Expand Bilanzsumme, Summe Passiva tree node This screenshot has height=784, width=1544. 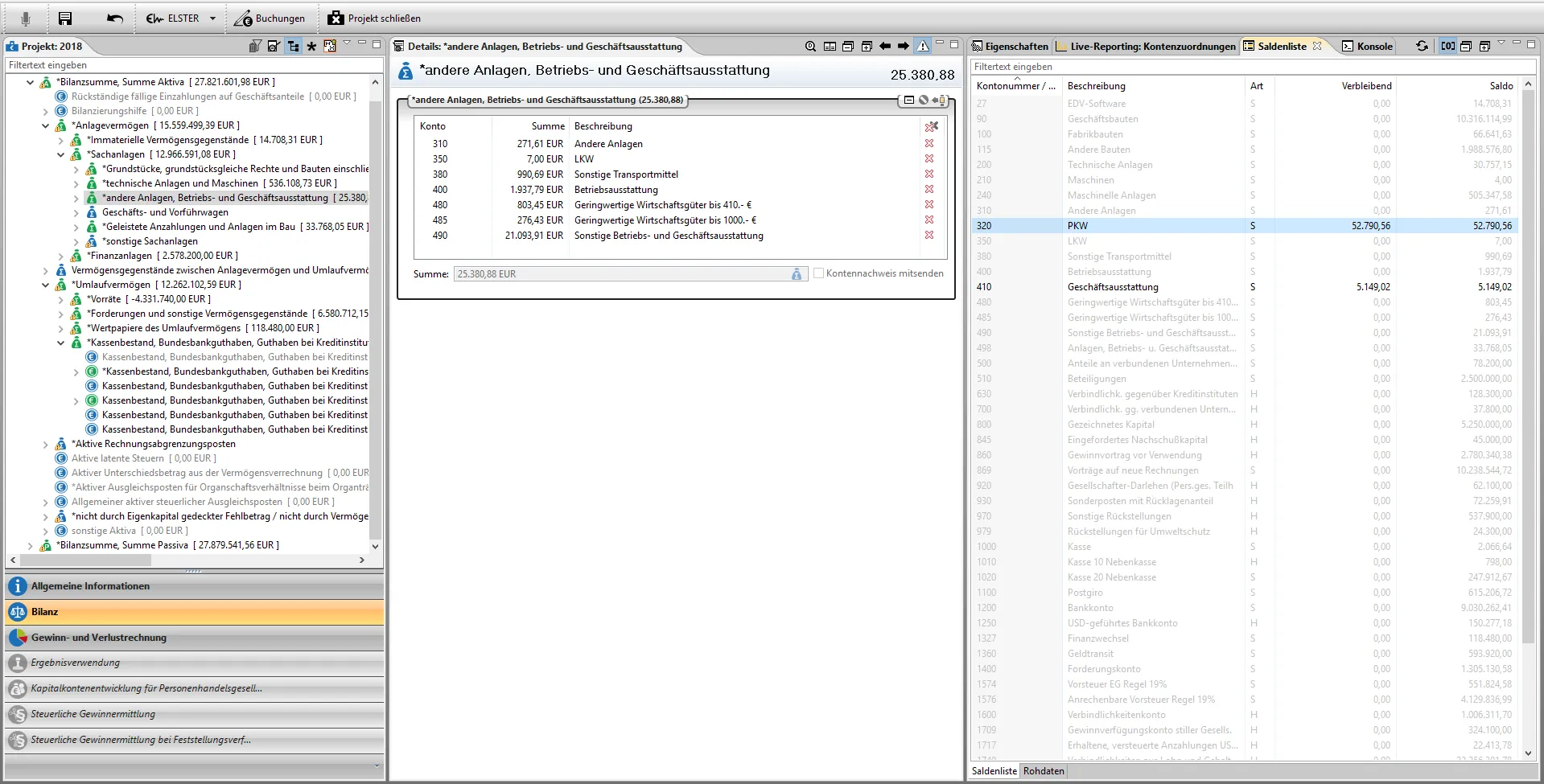point(30,545)
